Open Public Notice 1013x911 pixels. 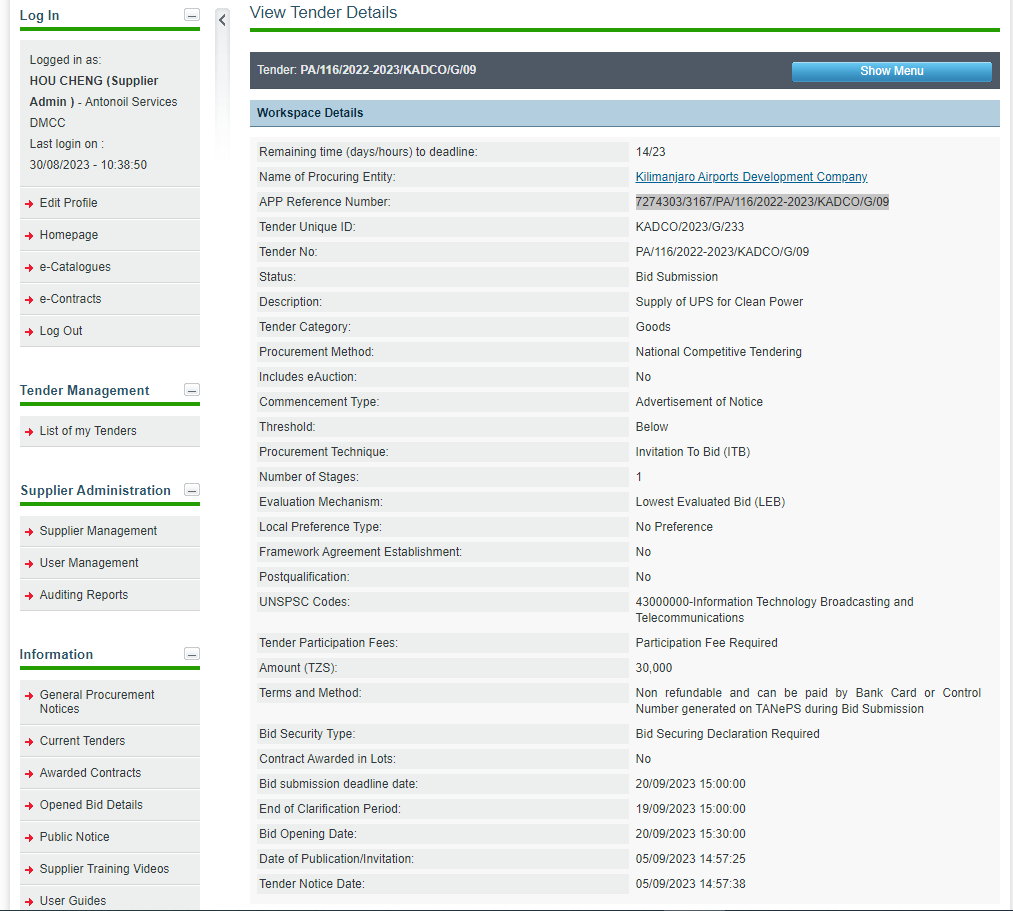(x=74, y=837)
